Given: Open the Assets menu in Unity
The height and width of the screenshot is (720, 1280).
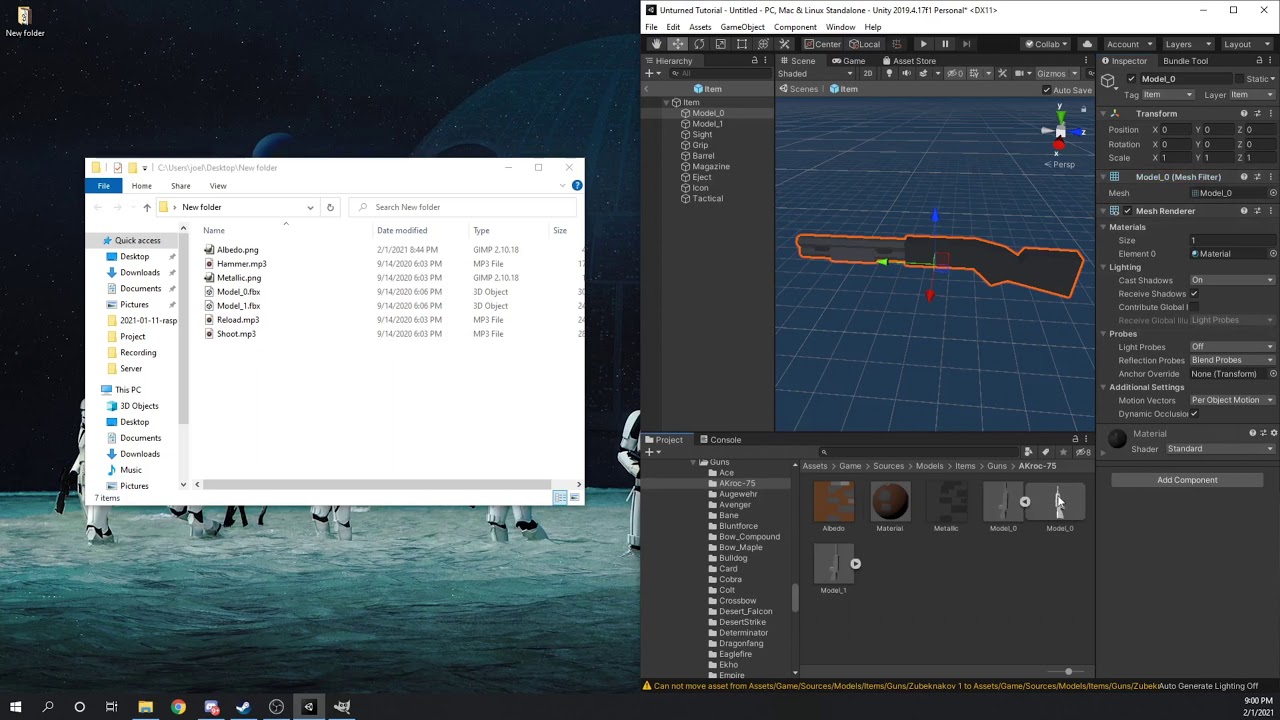Looking at the screenshot, I should 700,27.
